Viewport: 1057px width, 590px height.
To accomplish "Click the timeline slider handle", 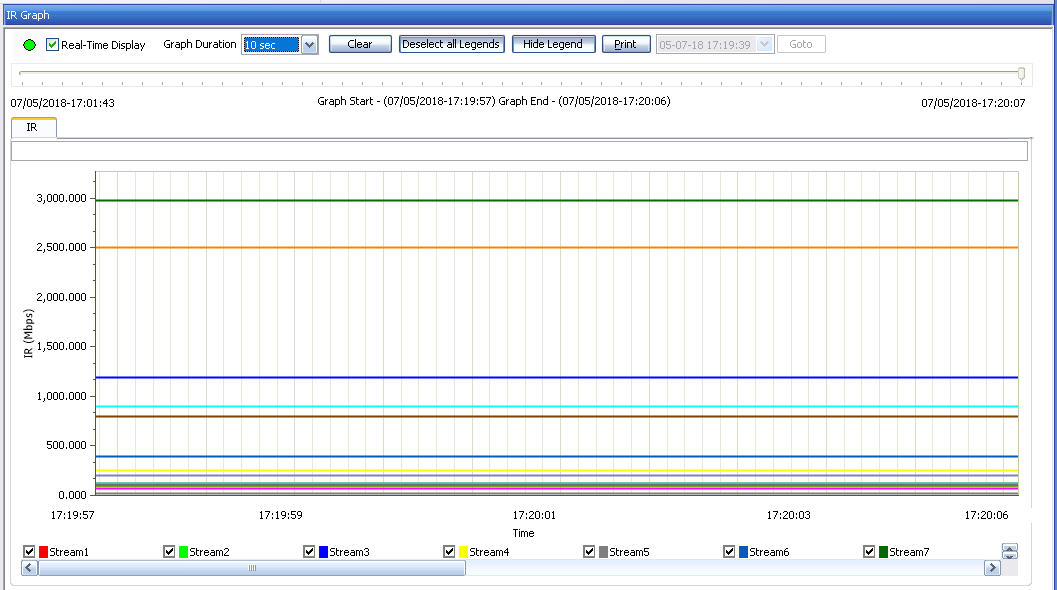I will coord(1021,73).
